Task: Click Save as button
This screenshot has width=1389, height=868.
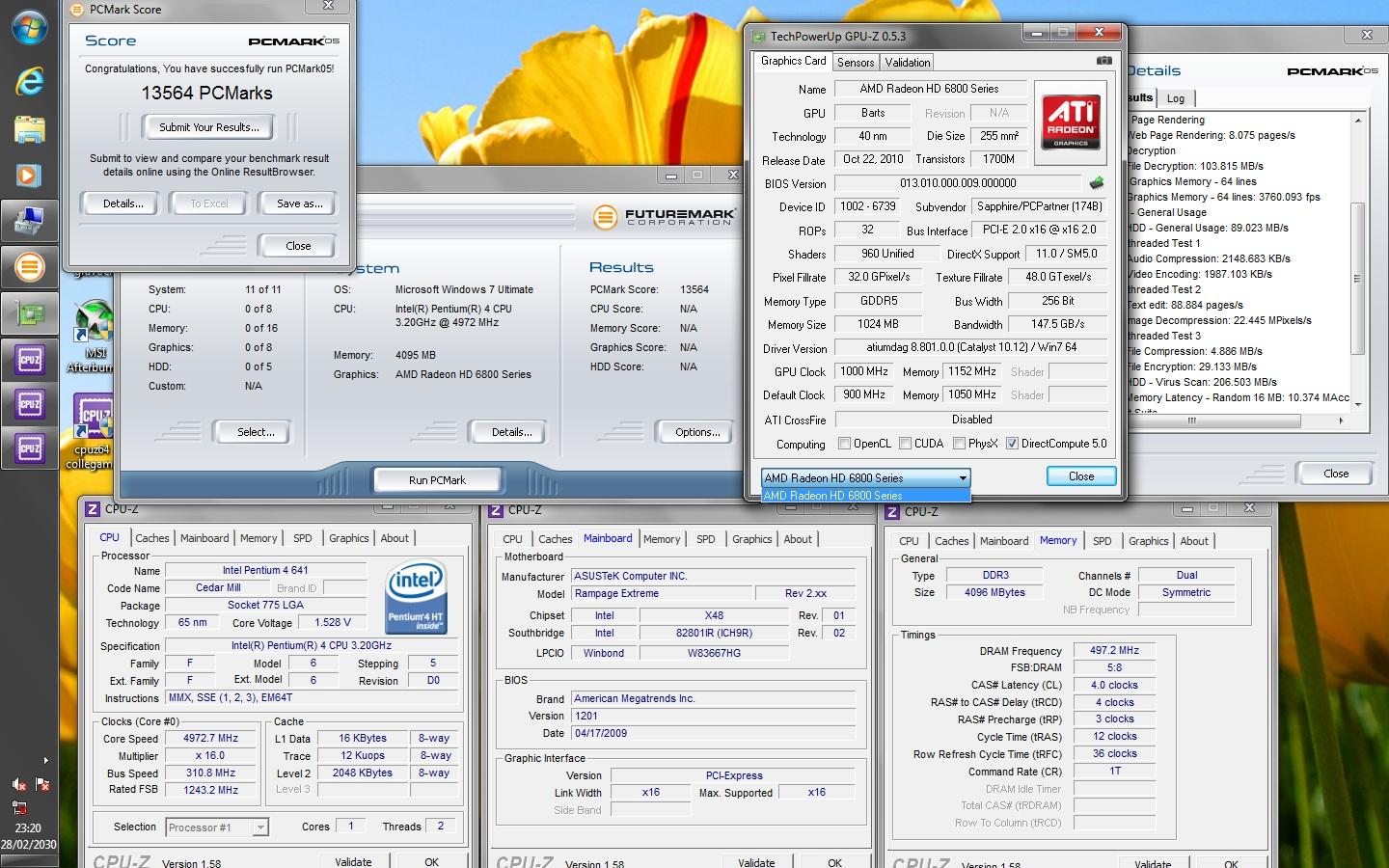Action: (299, 203)
